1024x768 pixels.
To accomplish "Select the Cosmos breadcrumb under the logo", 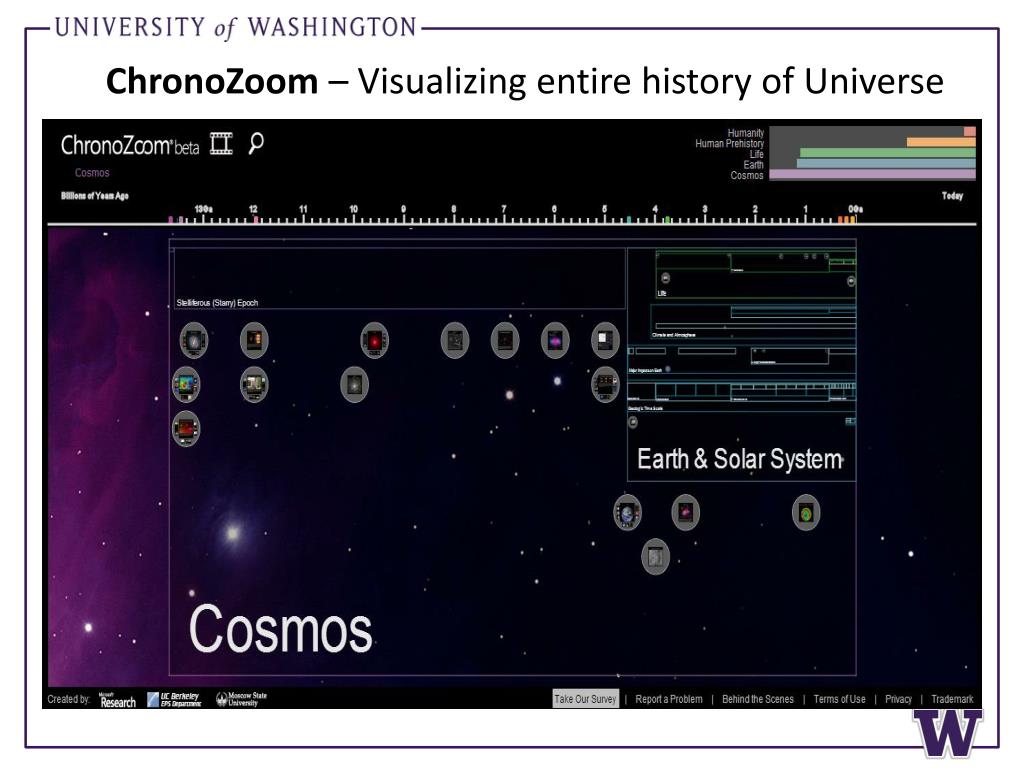I will pyautogui.click(x=92, y=172).
